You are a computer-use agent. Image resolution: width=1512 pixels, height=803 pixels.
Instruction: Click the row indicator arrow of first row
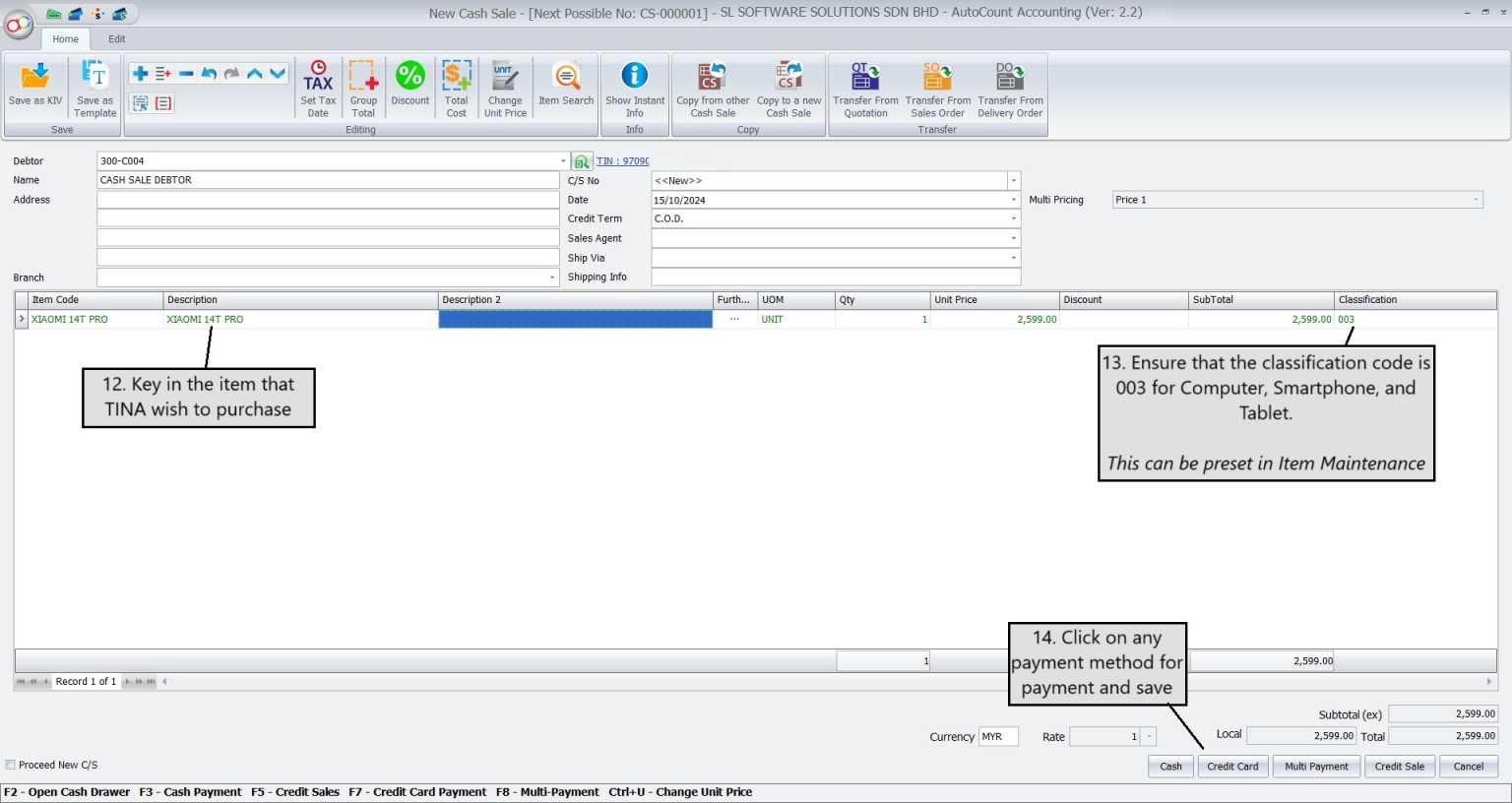22,319
